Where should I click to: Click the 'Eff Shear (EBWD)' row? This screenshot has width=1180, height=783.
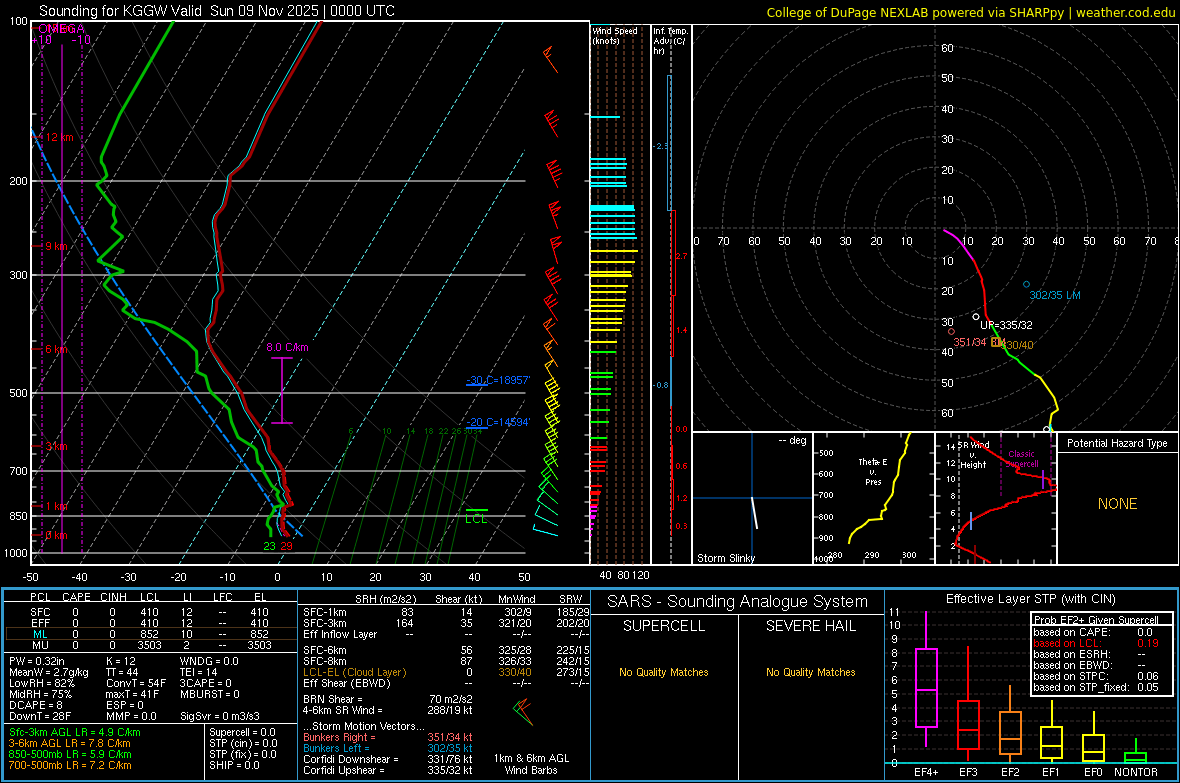pos(446,683)
